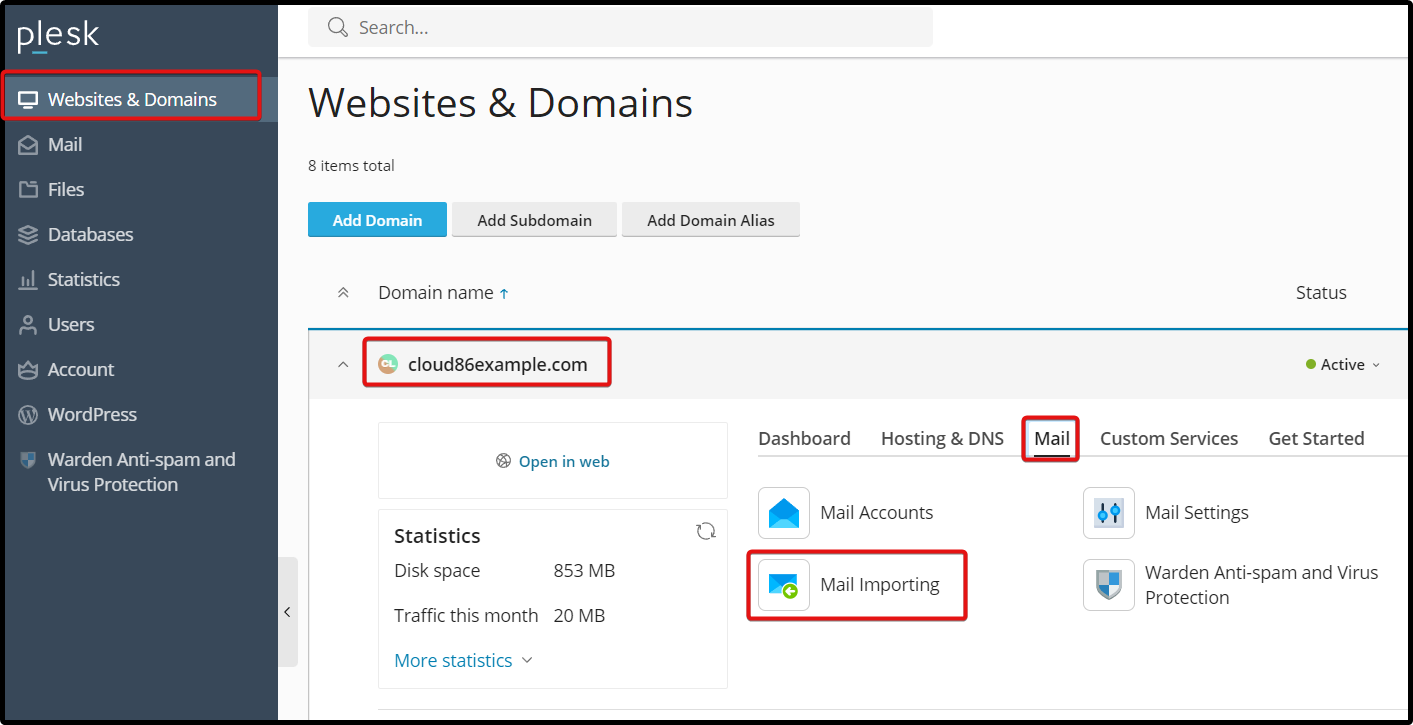
Task: Click the Files folder sidebar icon
Action: 28,190
